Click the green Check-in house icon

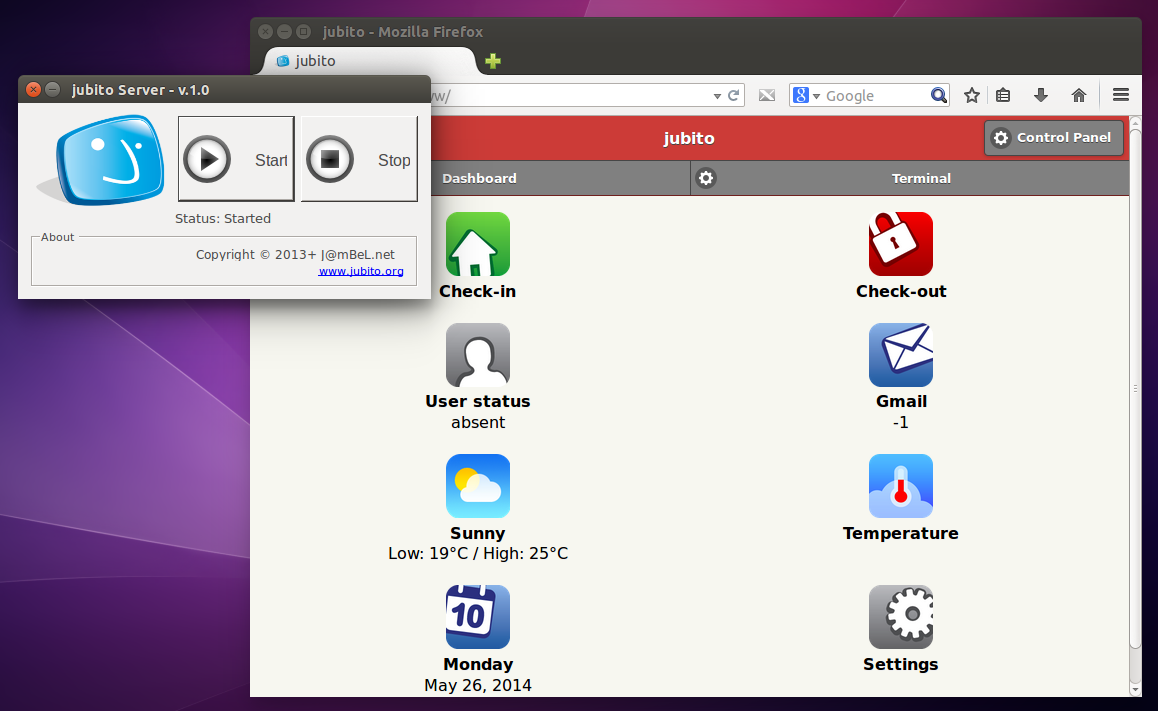click(x=478, y=244)
